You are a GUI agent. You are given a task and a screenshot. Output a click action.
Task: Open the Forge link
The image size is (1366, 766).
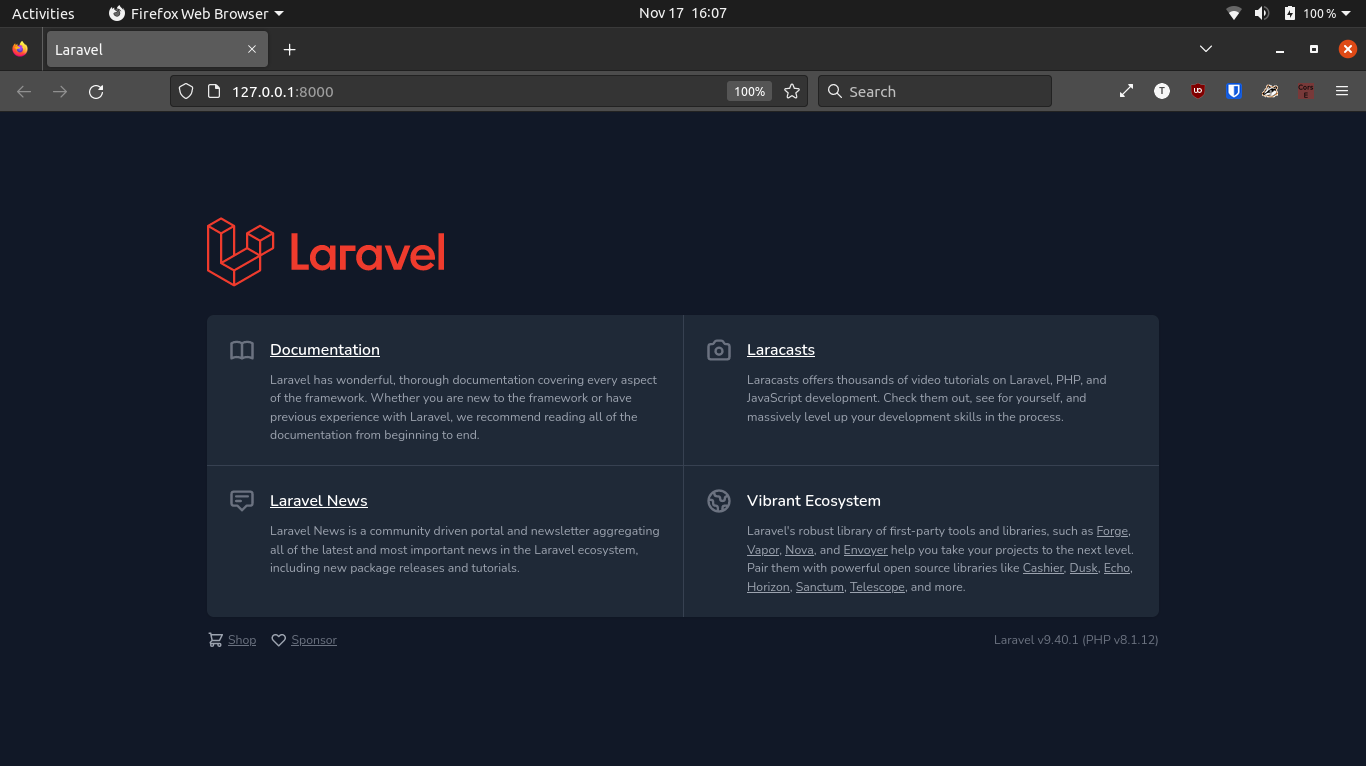pyautogui.click(x=1113, y=531)
